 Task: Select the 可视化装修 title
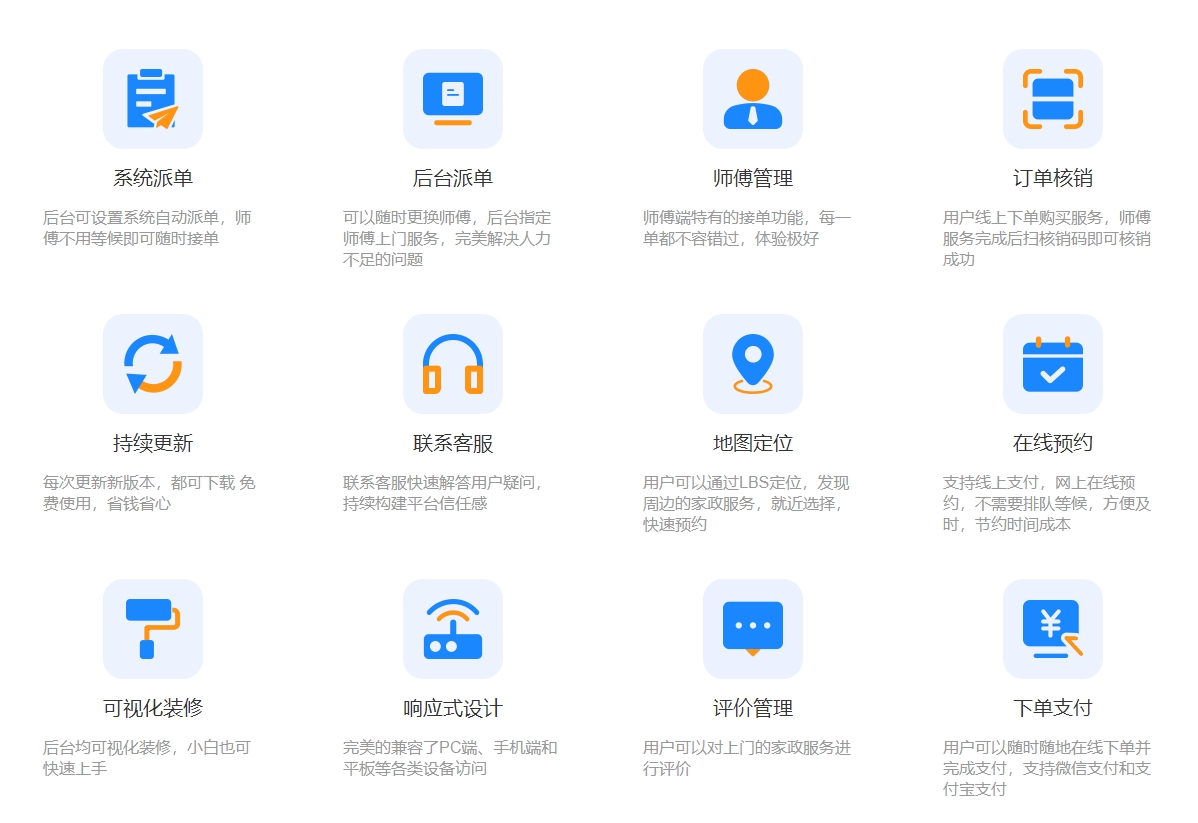[153, 708]
